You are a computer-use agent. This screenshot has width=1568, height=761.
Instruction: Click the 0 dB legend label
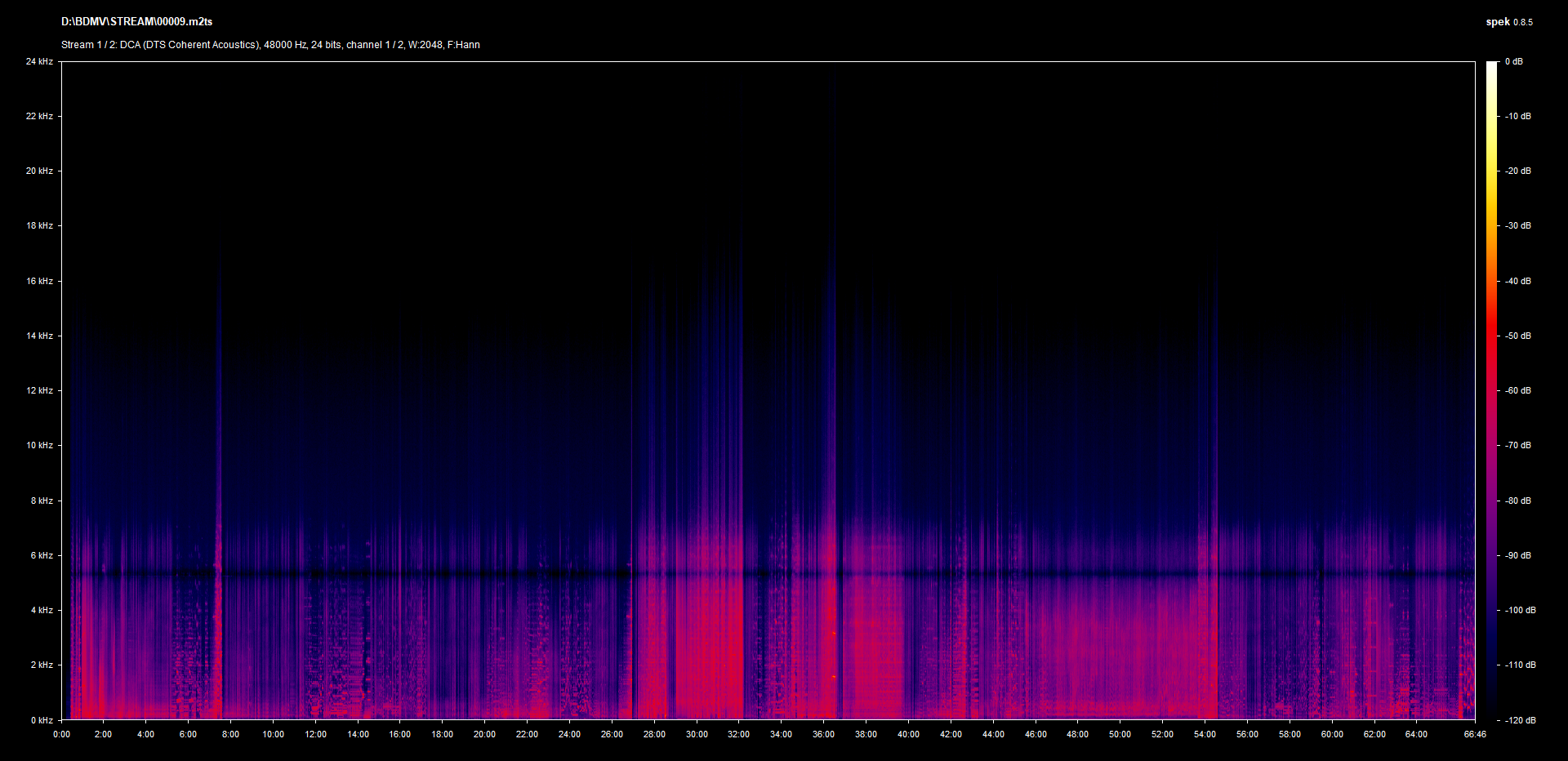click(x=1514, y=61)
